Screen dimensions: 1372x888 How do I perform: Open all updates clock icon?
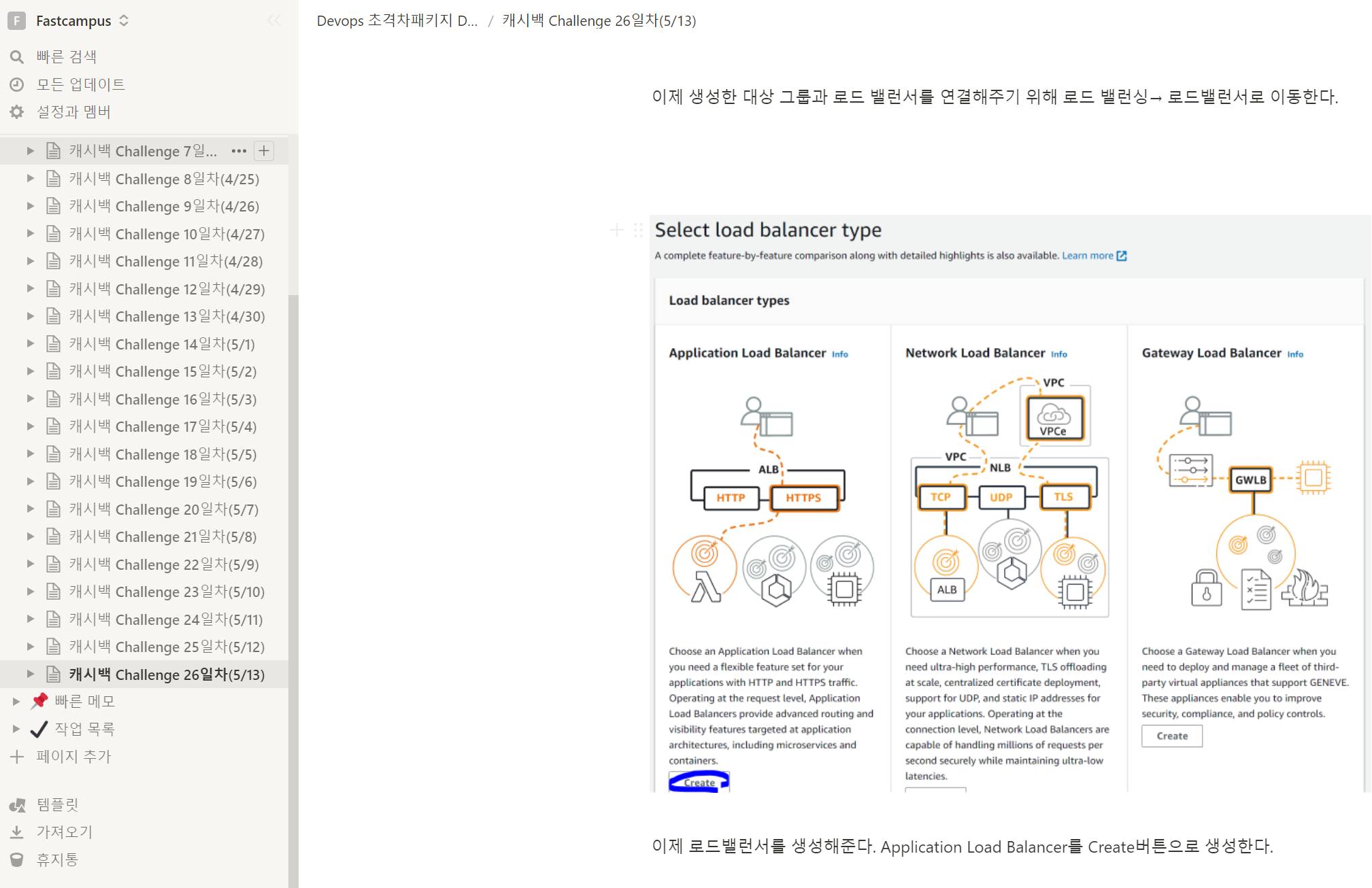[17, 84]
